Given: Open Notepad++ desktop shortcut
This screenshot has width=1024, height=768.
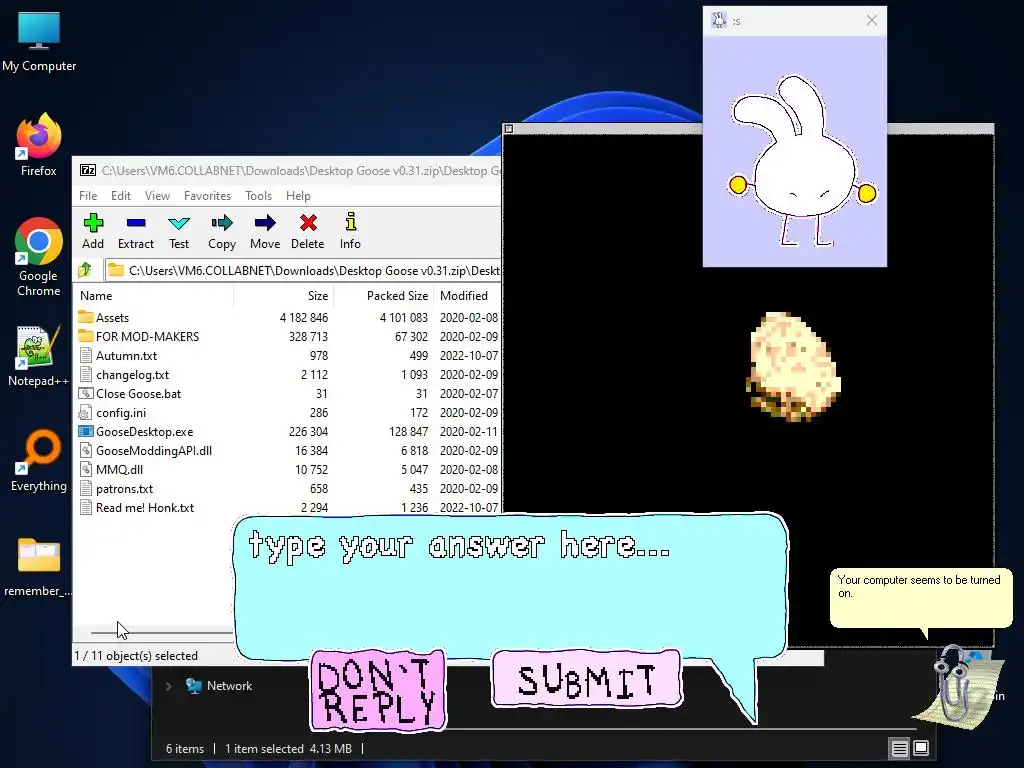Looking at the screenshot, I should click(39, 356).
